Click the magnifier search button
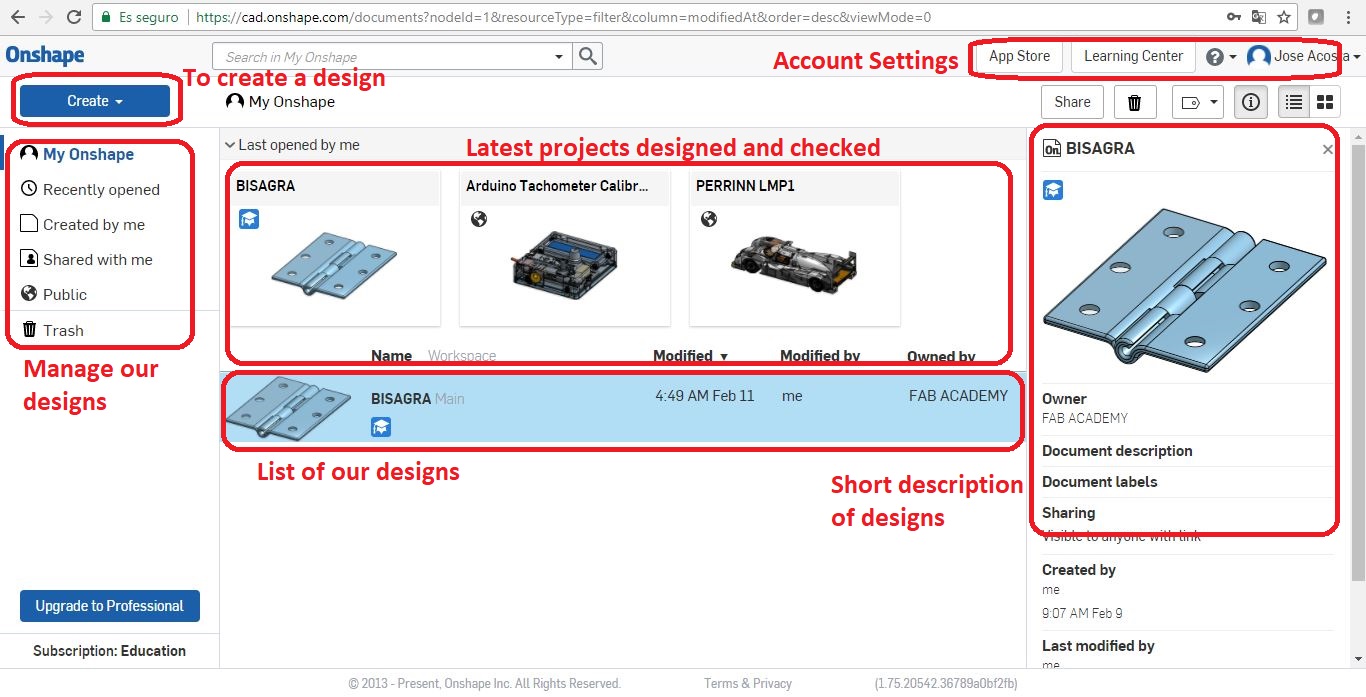 [x=589, y=57]
